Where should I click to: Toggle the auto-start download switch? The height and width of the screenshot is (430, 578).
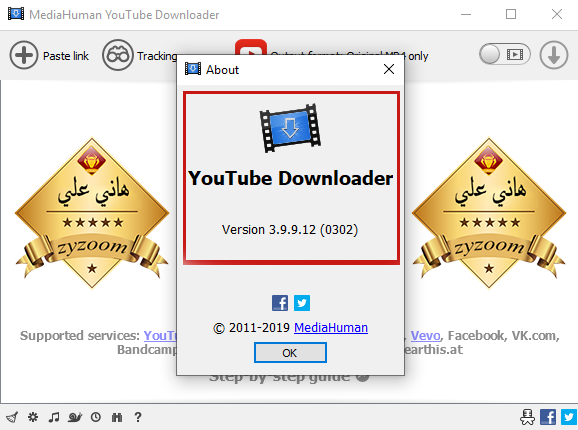tap(505, 55)
